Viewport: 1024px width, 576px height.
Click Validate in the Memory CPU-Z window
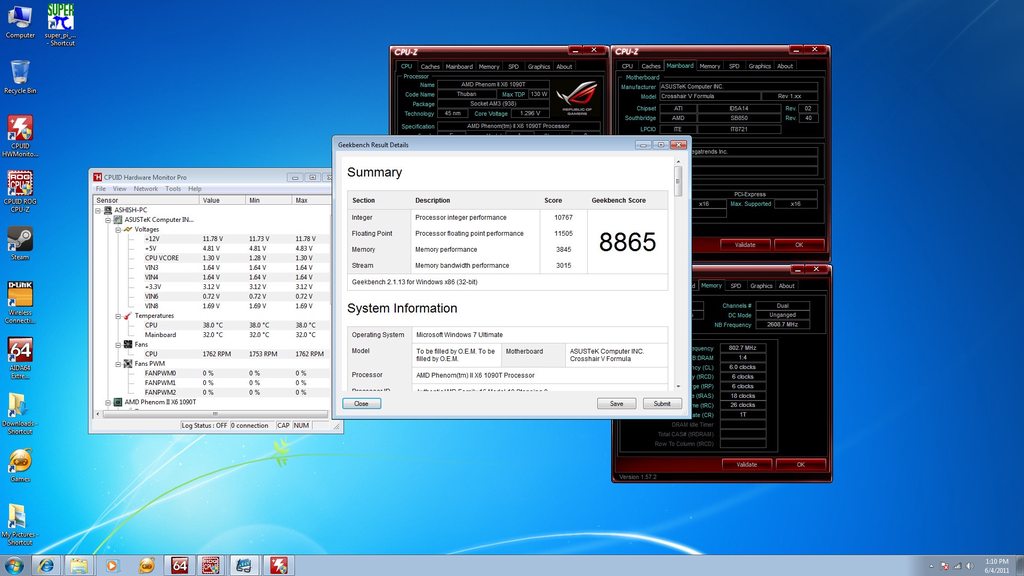point(746,464)
